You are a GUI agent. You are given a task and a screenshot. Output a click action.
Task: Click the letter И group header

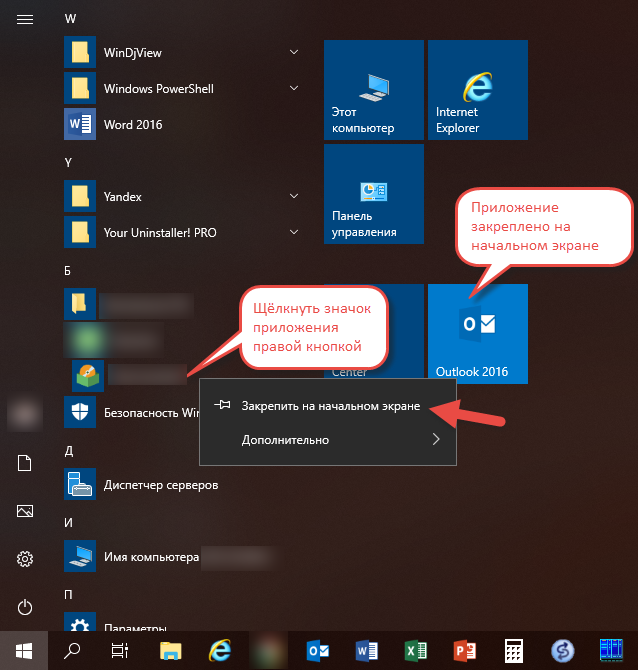68,523
